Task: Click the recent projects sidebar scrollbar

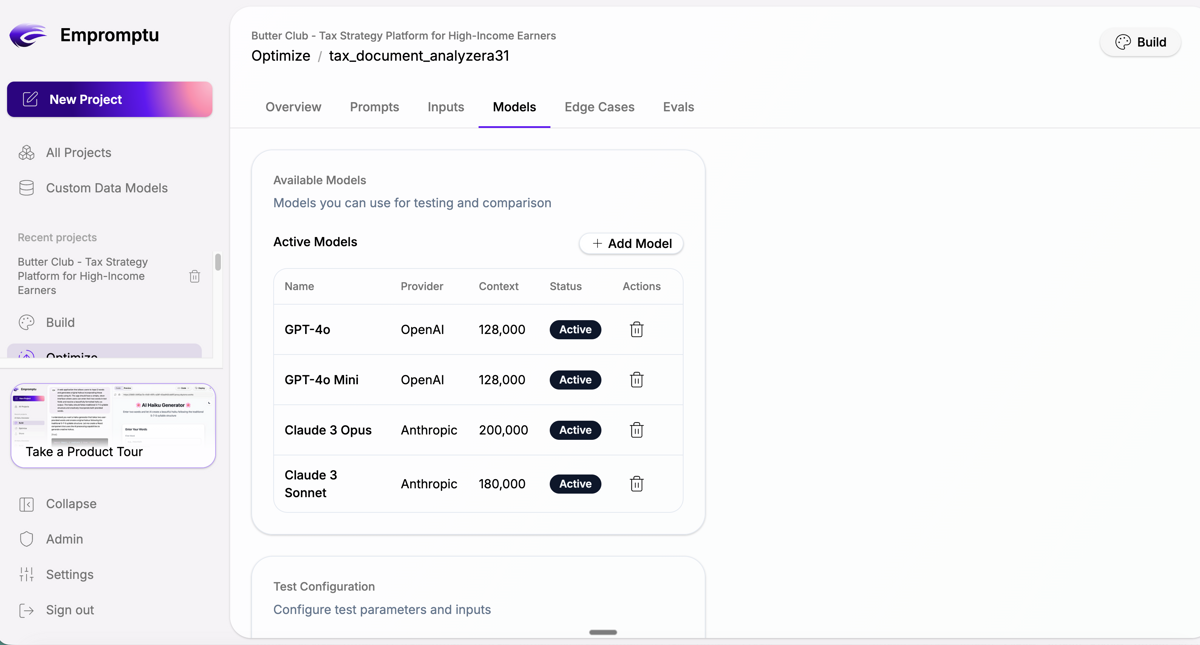Action: tap(218, 263)
